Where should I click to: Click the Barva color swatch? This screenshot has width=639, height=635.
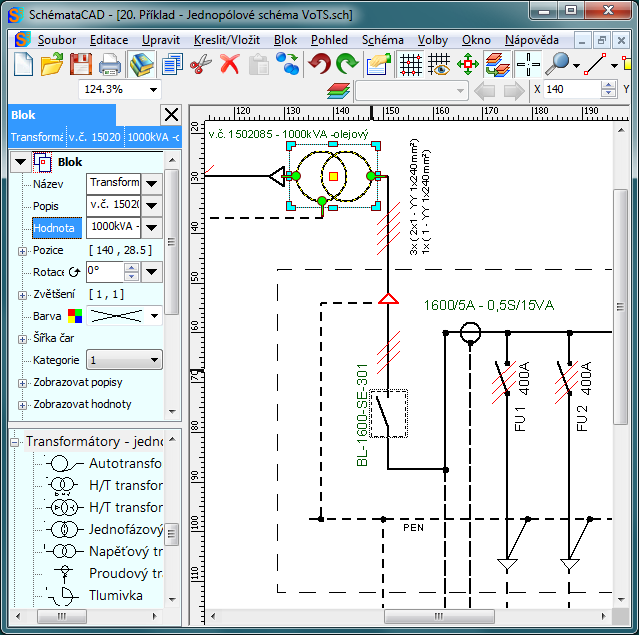click(74, 316)
